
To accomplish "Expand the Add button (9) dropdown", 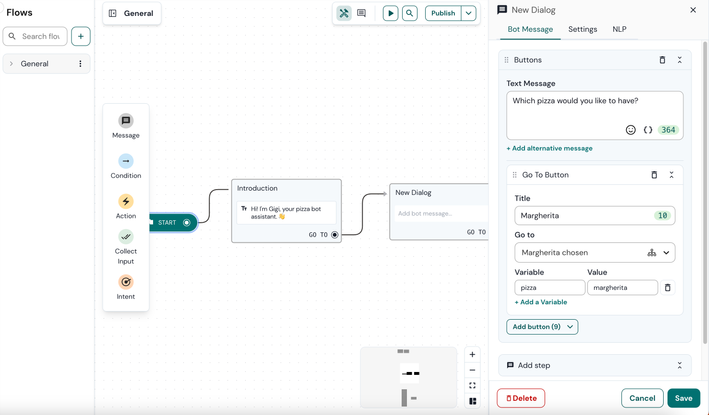I will pos(570,327).
